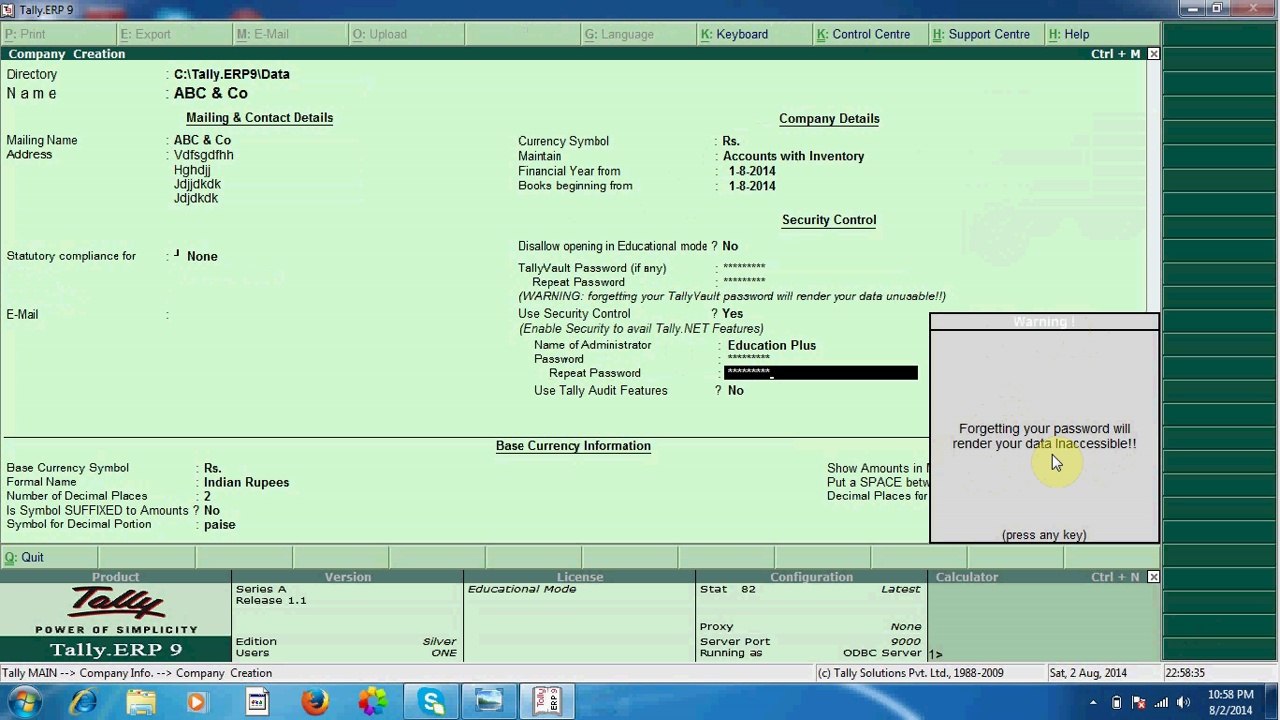Click address line Jdjjdkdk

(197, 184)
